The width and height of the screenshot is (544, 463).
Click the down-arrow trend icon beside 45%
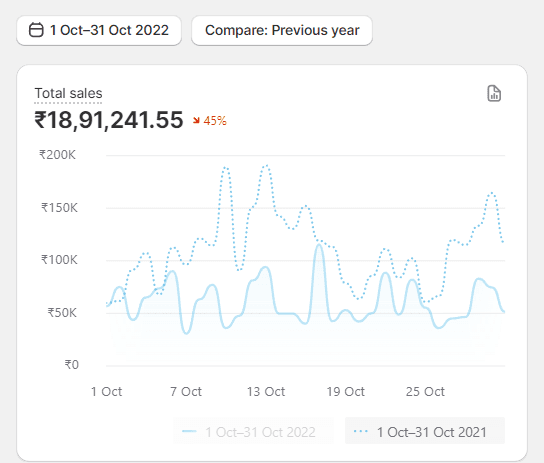click(x=196, y=121)
